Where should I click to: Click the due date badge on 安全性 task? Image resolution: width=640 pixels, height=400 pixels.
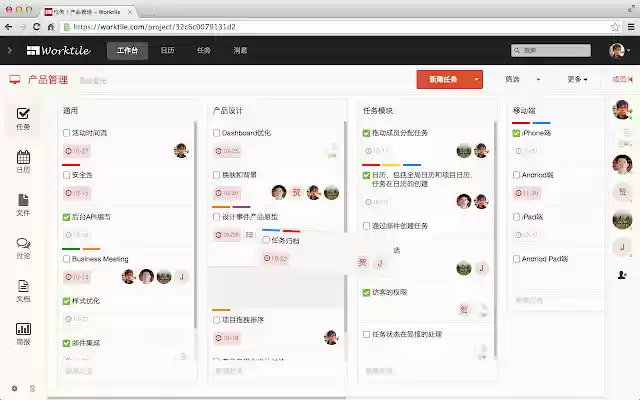tap(76, 193)
